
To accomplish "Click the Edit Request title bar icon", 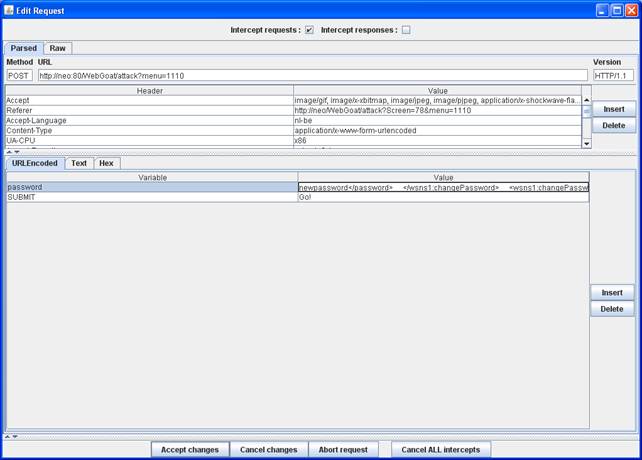I will 9,9.
